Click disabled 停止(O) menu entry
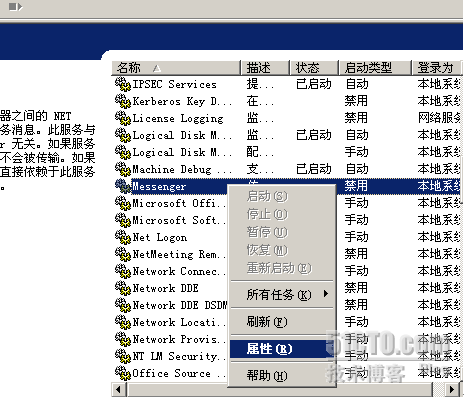 click(x=282, y=214)
